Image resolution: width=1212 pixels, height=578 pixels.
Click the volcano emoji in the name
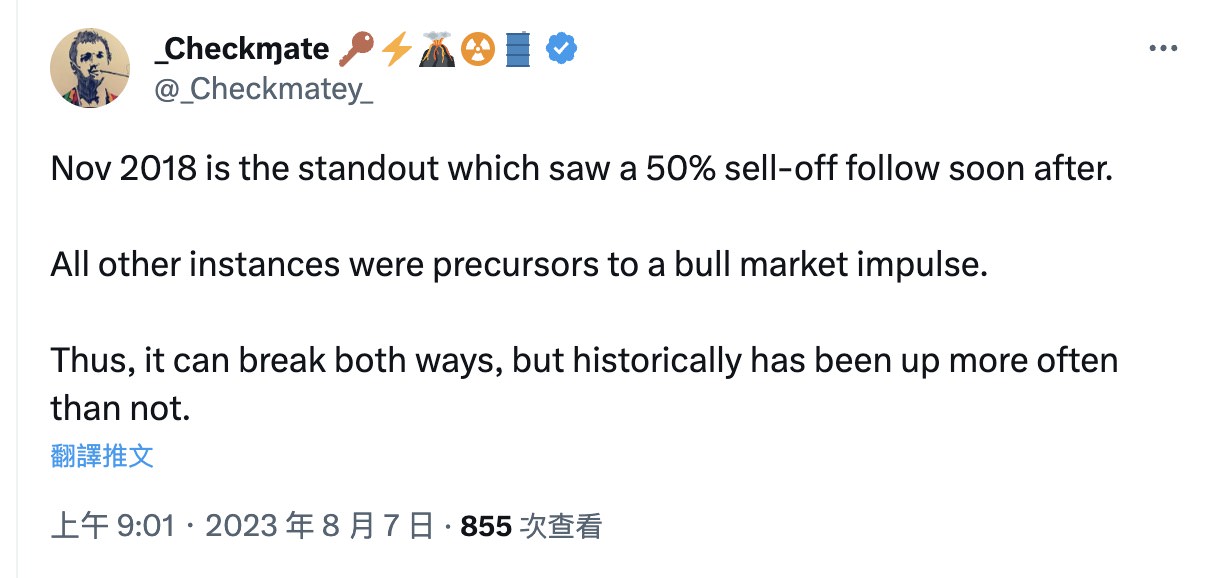(x=438, y=48)
